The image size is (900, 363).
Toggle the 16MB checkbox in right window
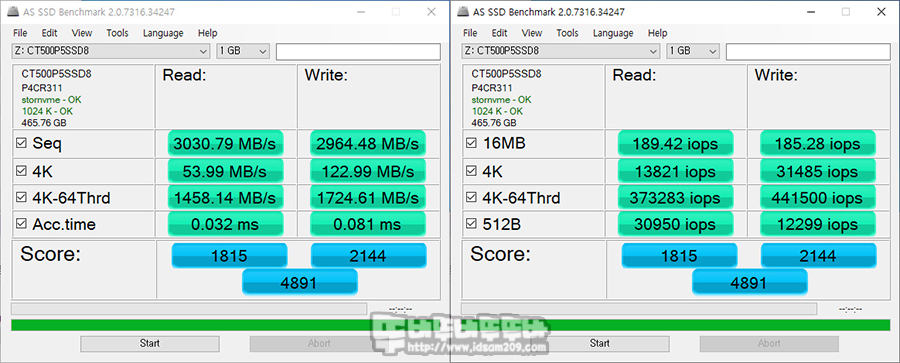coord(471,144)
